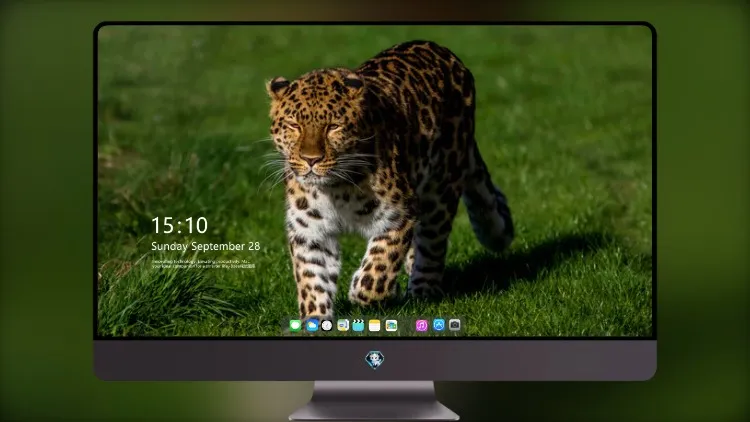Open the Maps-style icon in dock
This screenshot has height=422, width=750.
tap(343, 326)
